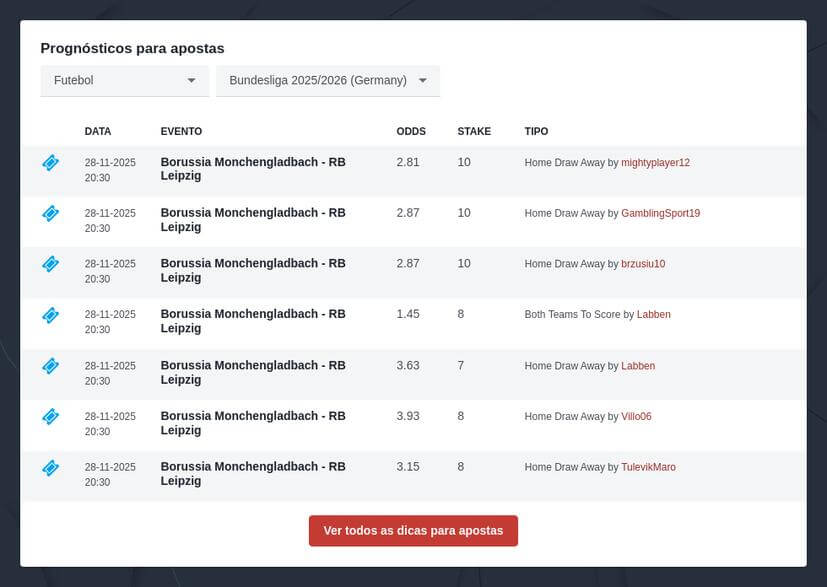827x587 pixels.
Task: Open Labben's link on the Both Teams To Score tip
Action: pos(653,315)
